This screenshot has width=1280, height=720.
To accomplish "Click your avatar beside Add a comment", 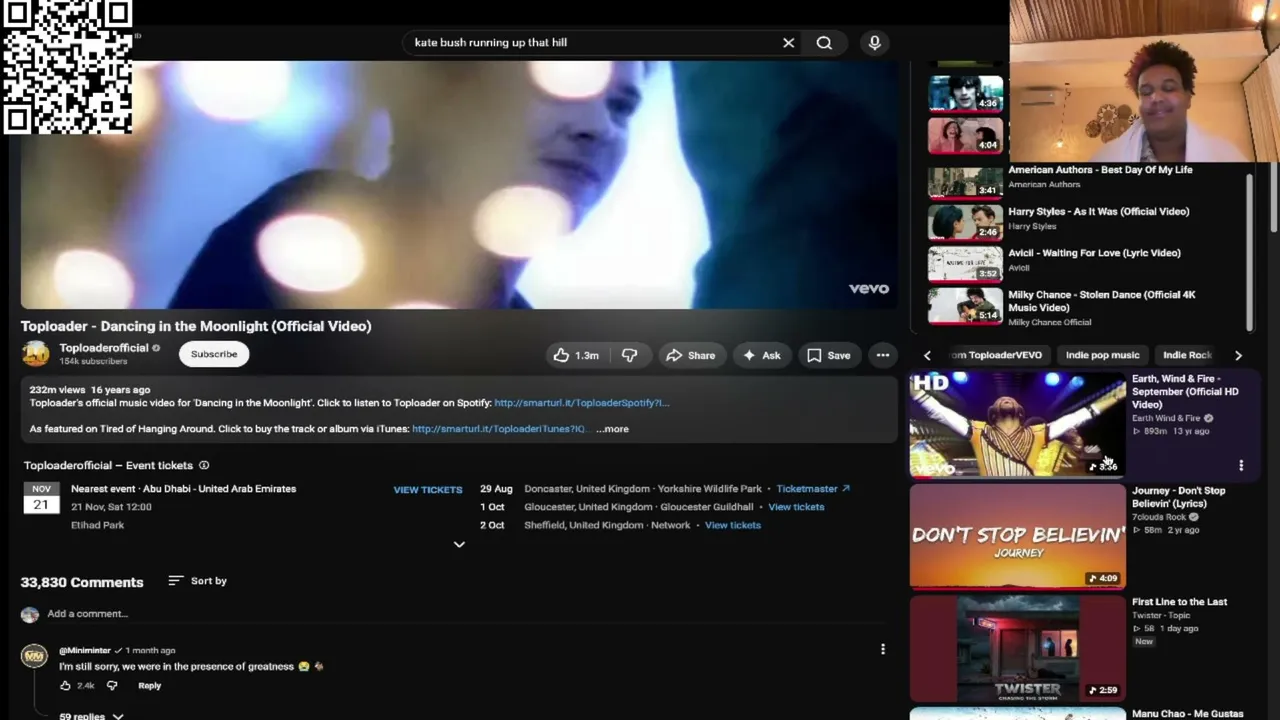I will click(30, 614).
